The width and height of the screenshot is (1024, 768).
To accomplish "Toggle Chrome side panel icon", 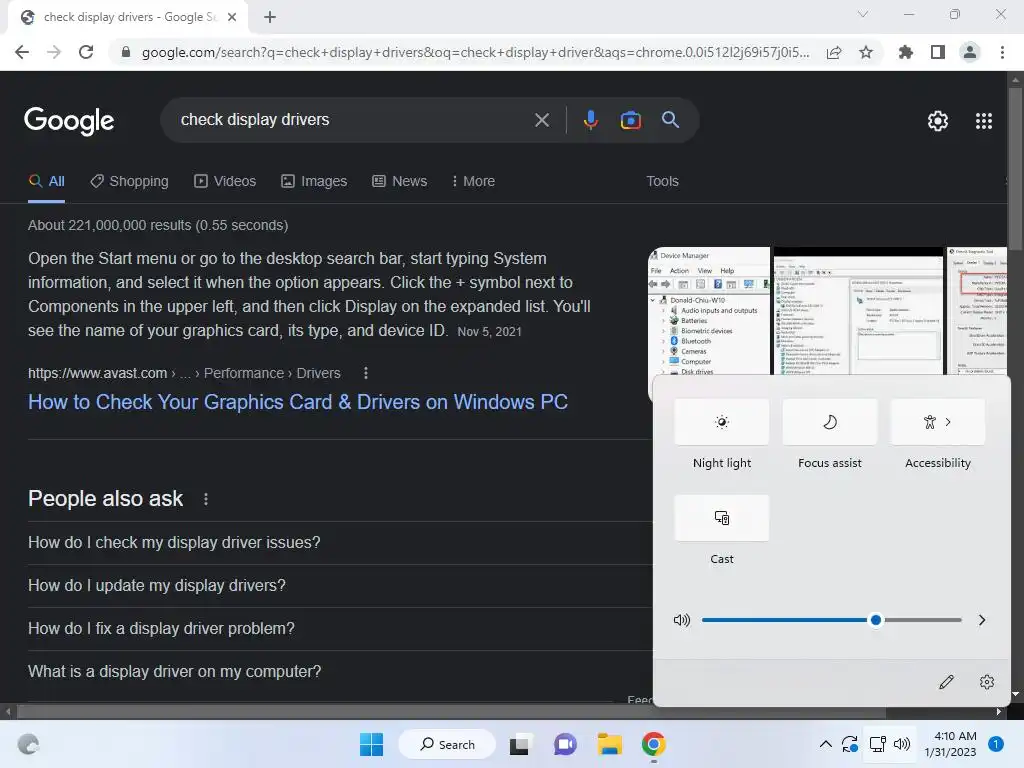I will pyautogui.click(x=938, y=52).
